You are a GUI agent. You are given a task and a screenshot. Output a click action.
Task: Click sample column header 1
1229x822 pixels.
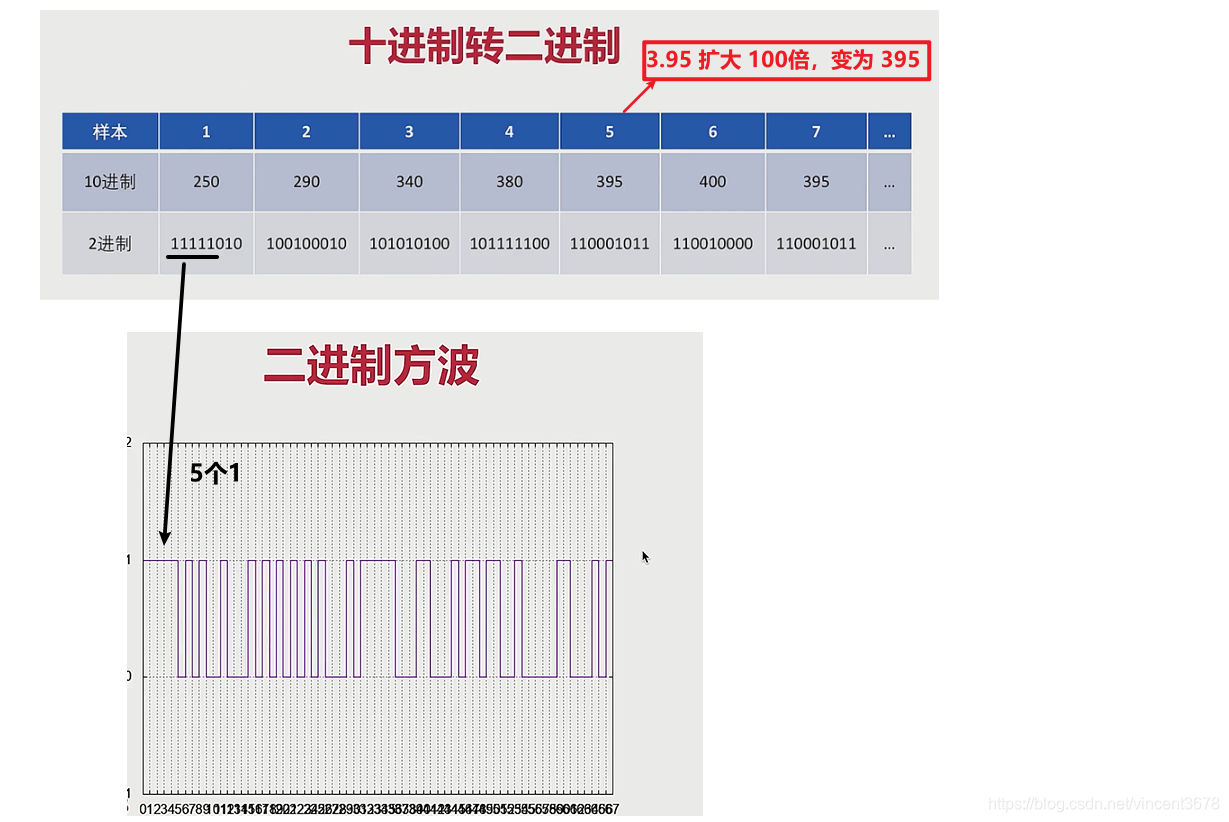point(205,131)
